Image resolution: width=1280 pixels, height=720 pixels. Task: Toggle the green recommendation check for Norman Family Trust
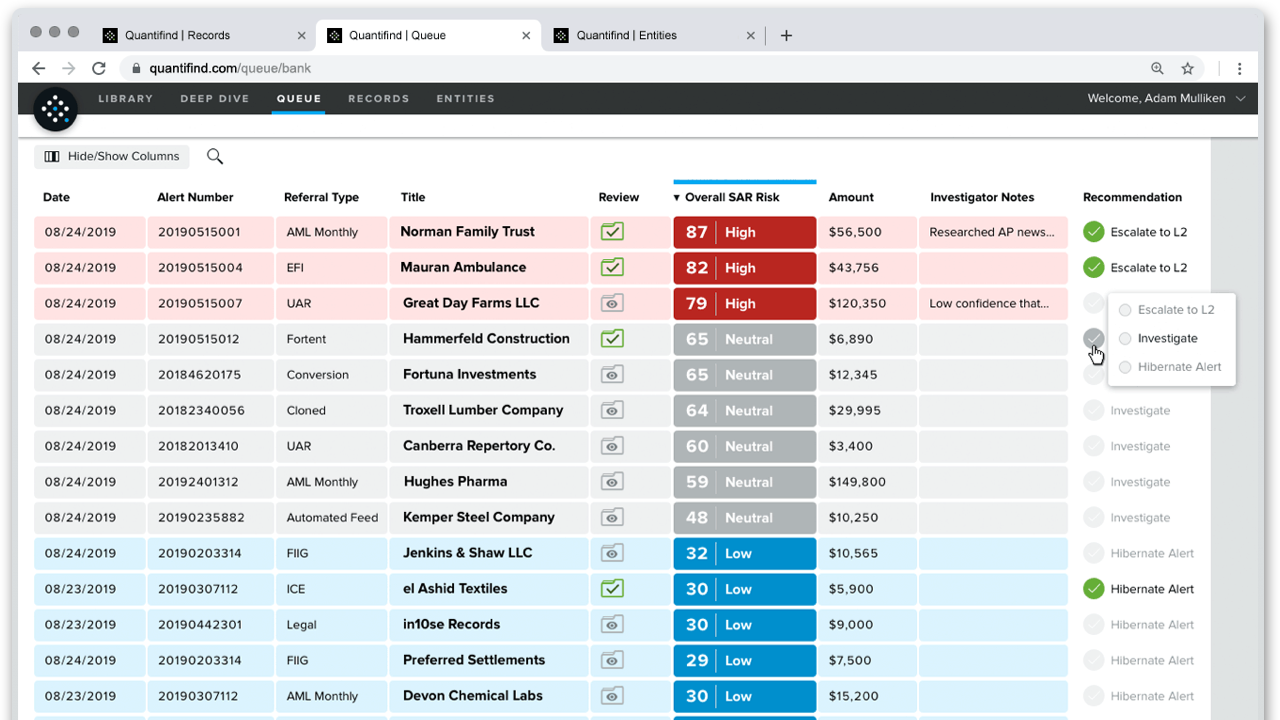1094,232
